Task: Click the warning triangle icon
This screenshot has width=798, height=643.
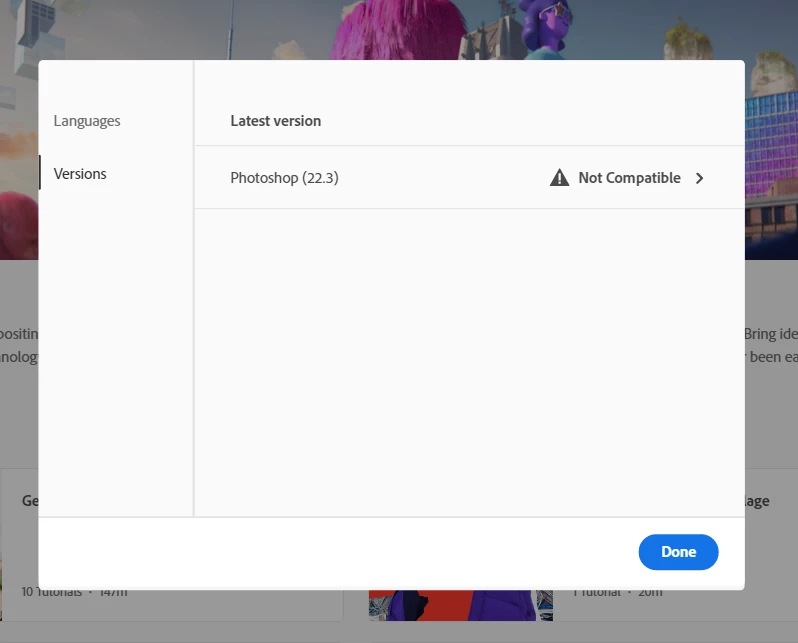Action: tap(559, 178)
